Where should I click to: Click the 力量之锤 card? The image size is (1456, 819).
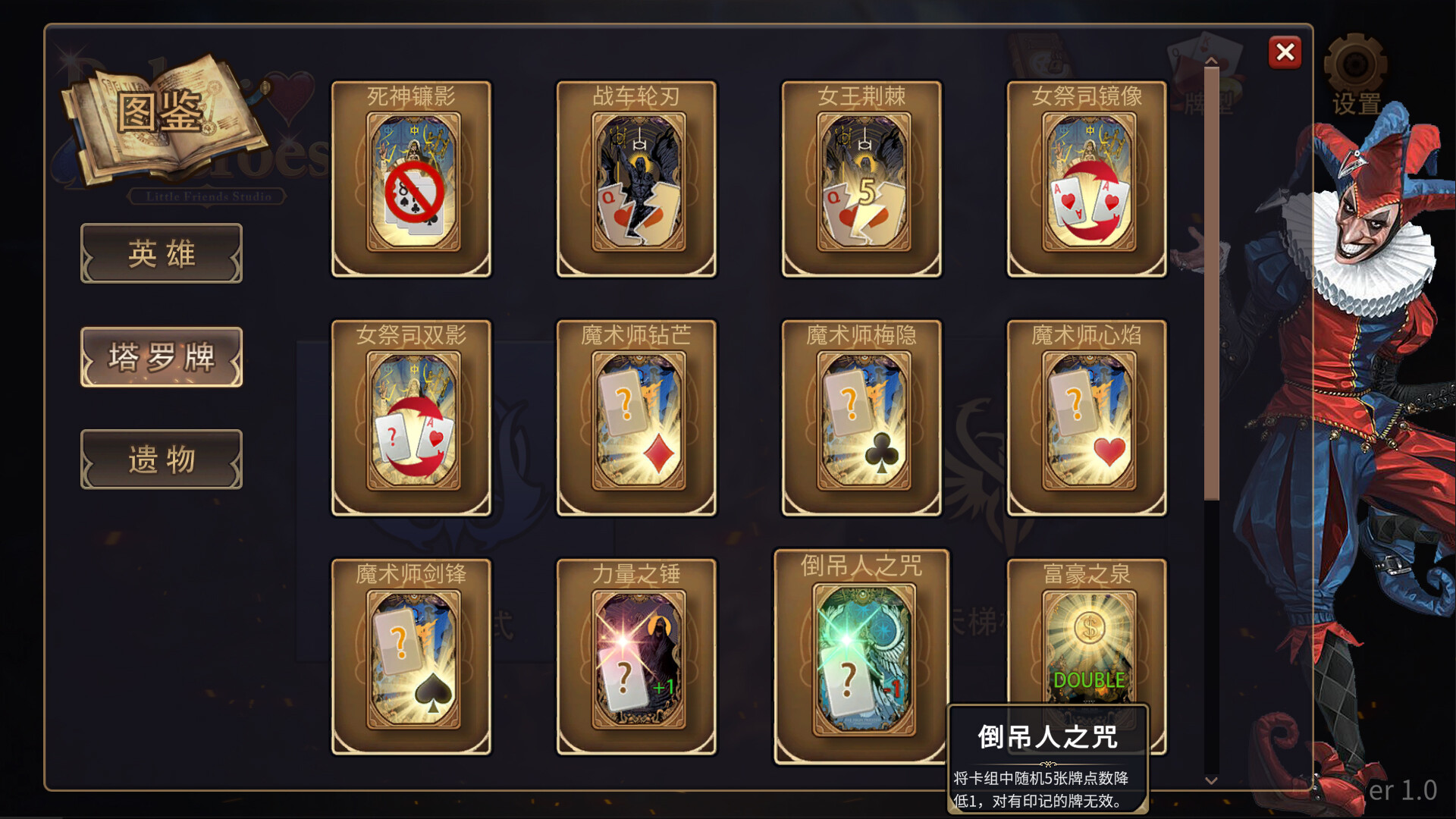(x=636, y=657)
